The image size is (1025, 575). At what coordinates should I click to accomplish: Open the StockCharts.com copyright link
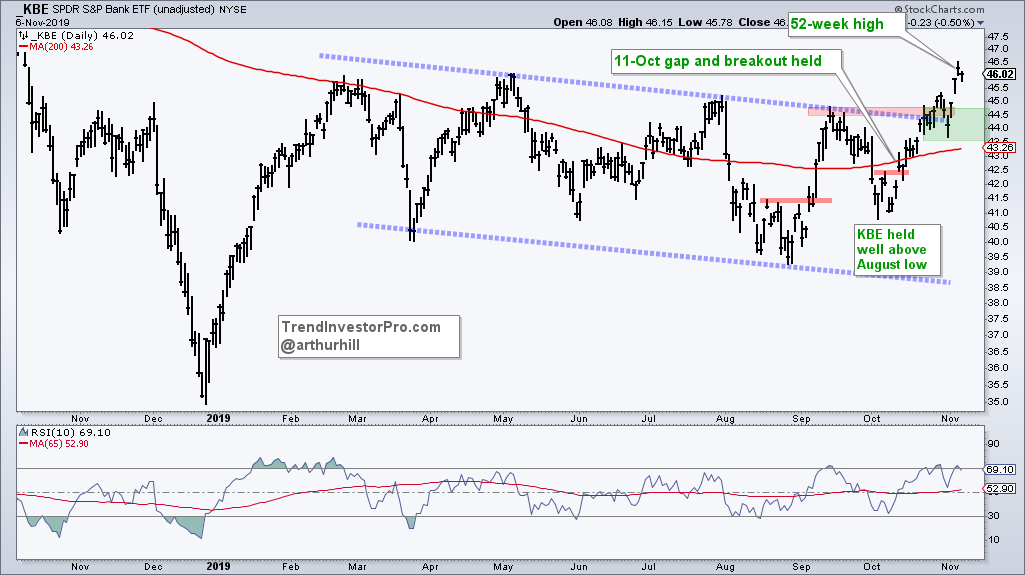pyautogui.click(x=939, y=9)
